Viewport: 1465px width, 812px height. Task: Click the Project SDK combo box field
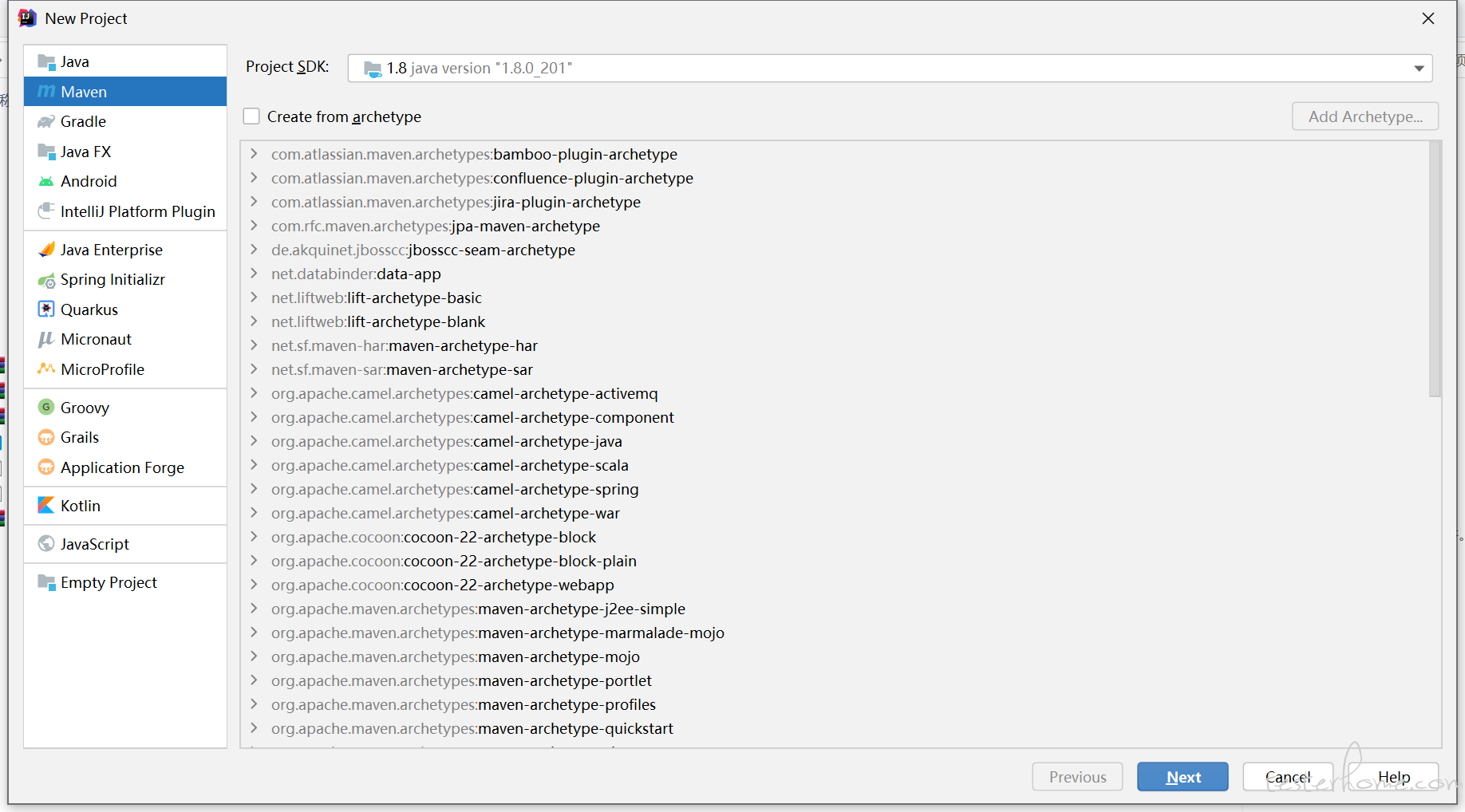pos(890,69)
